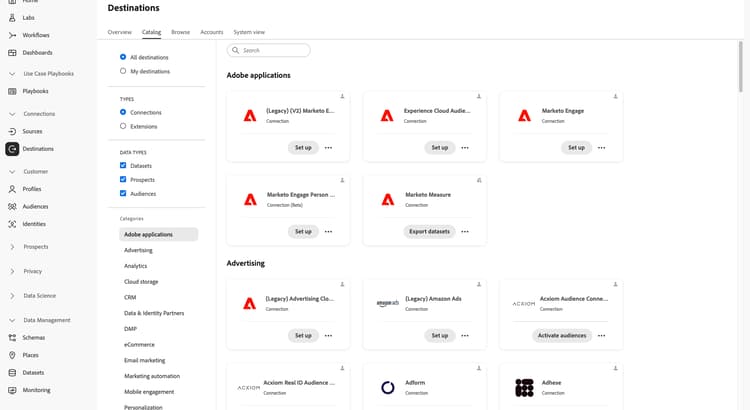Viewport: 750px width, 410px height.
Task: Open Places from the sidebar icon
Action: click(12, 355)
